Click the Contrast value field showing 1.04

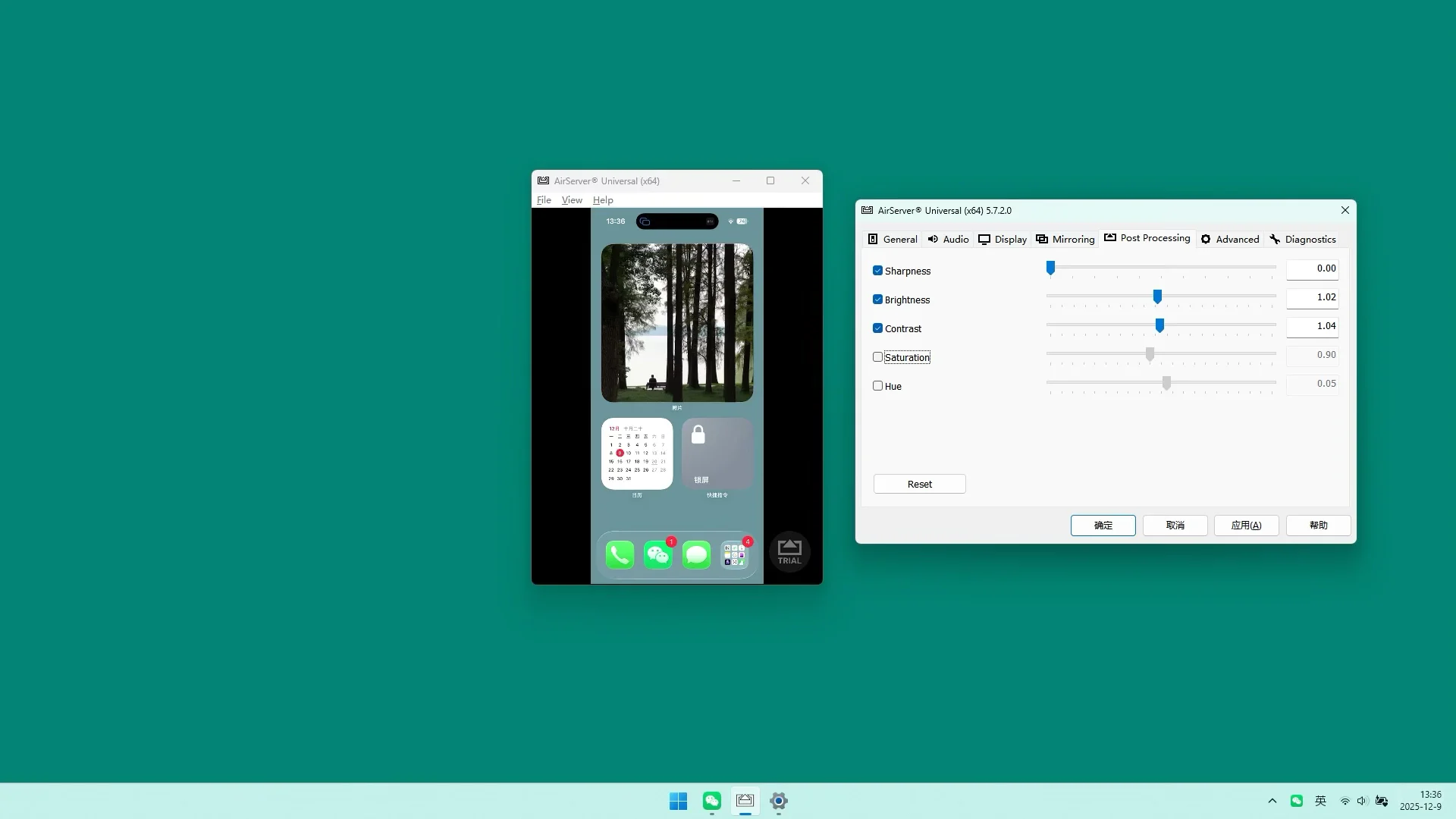1313,326
